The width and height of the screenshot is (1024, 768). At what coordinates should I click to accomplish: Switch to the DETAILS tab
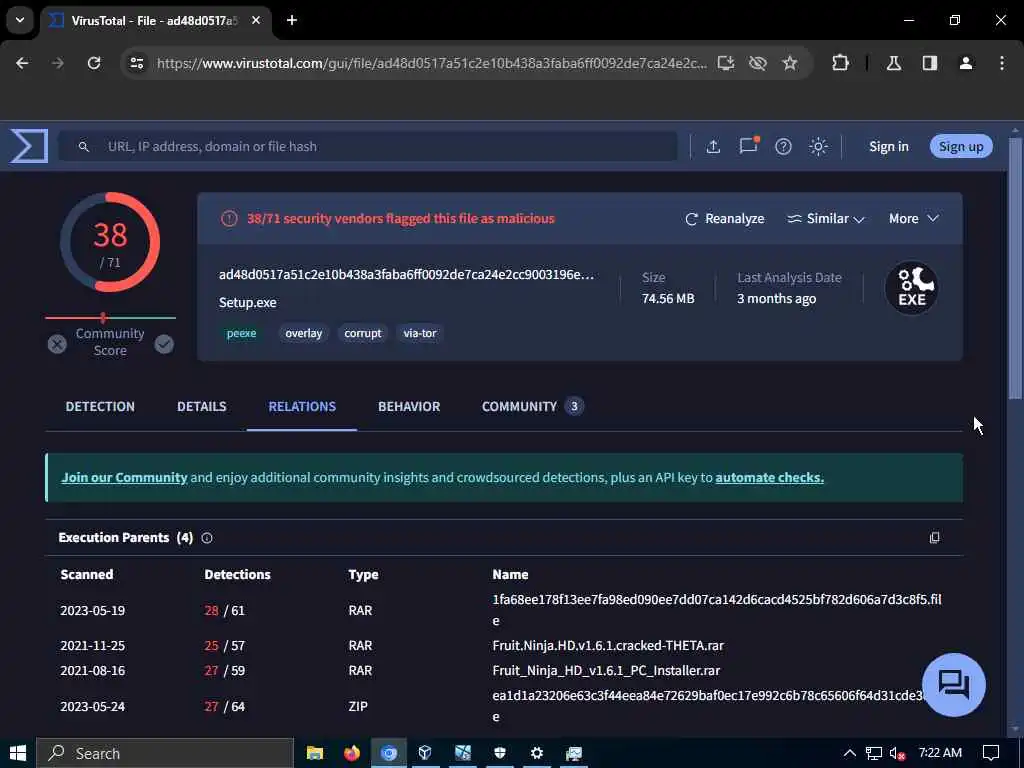pos(202,406)
